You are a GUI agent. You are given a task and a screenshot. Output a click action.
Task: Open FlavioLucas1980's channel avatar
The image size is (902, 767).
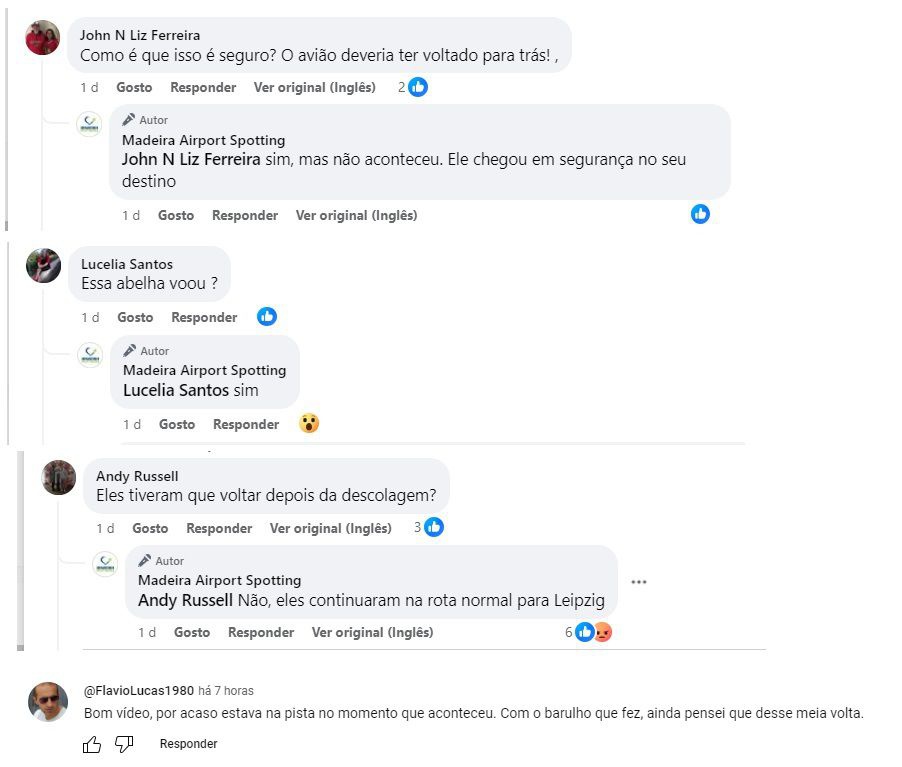point(48,701)
